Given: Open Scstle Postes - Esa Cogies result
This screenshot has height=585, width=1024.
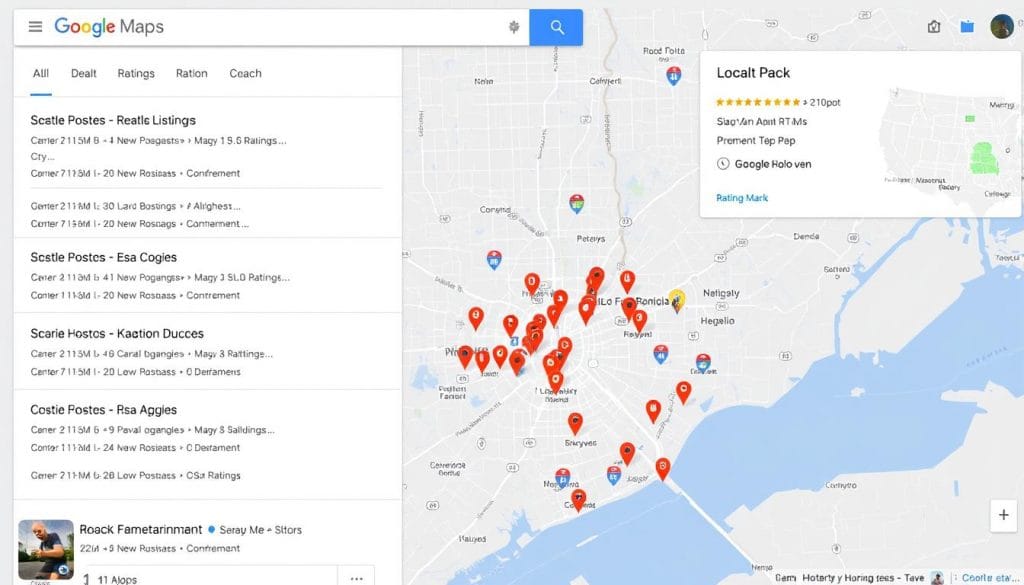Looking at the screenshot, I should pyautogui.click(x=103, y=257).
